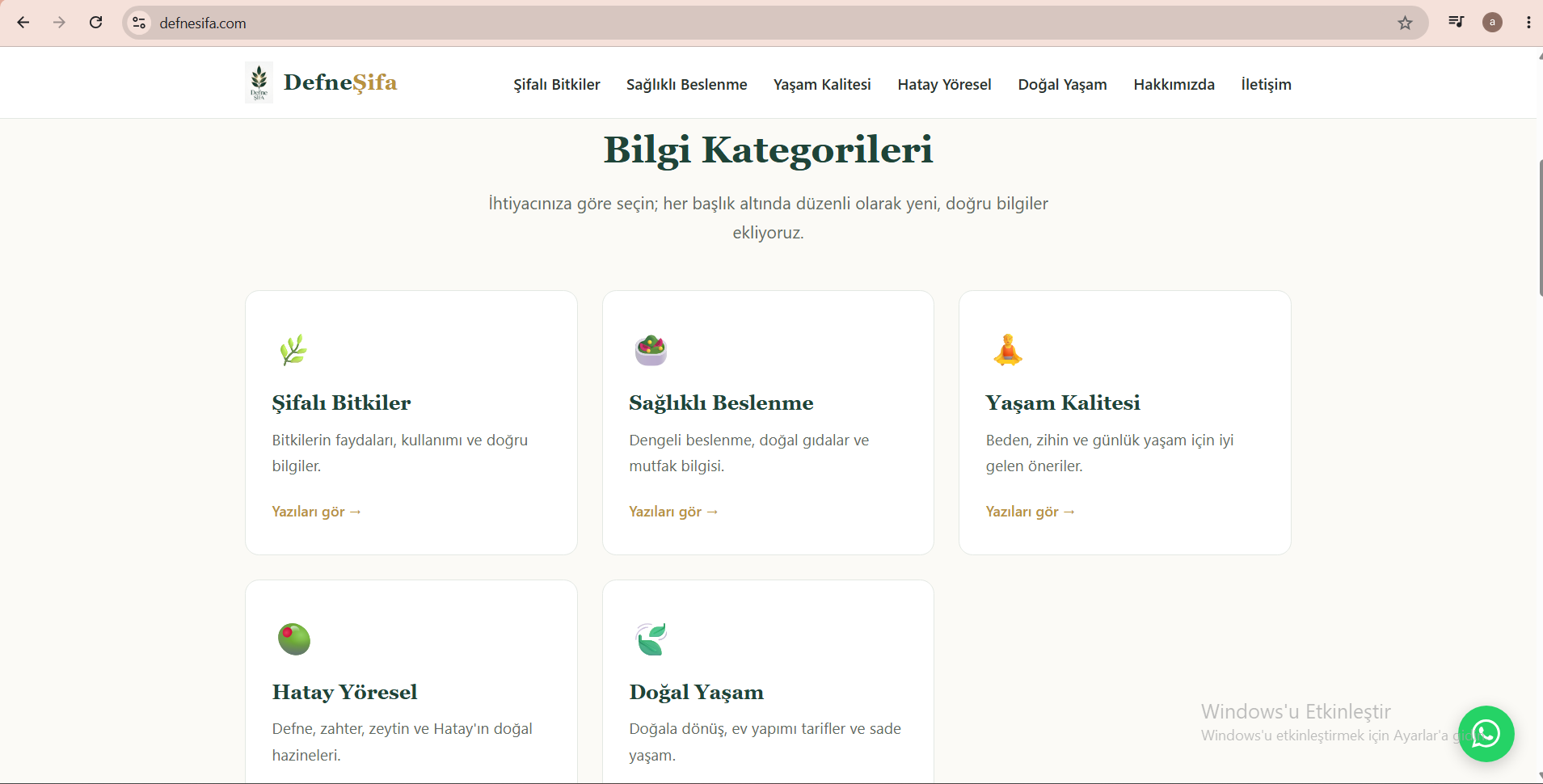1543x784 pixels.
Task: Click the page vertical scrollbar thumb
Action: pos(1540,228)
